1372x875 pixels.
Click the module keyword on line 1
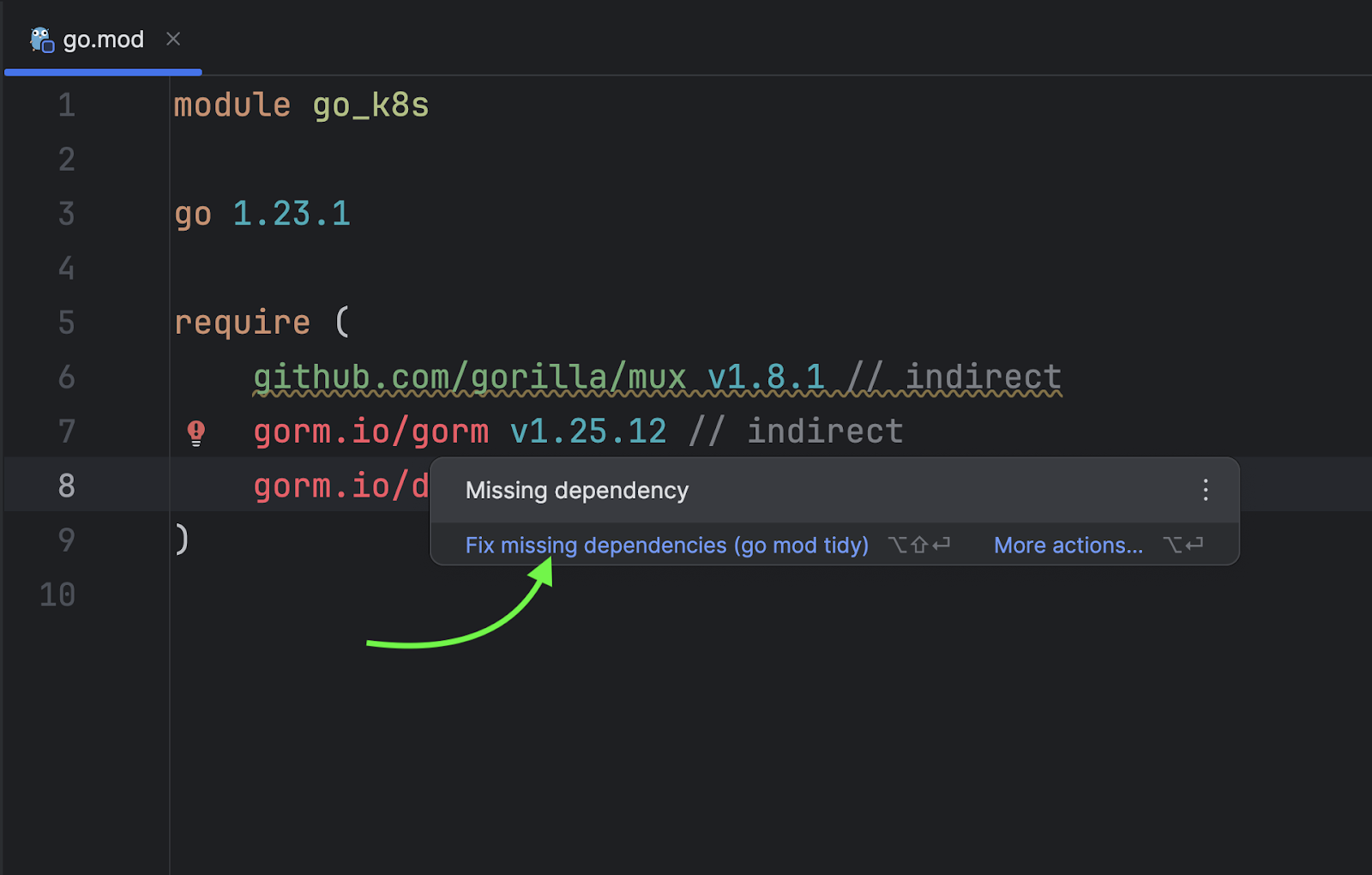[232, 106]
